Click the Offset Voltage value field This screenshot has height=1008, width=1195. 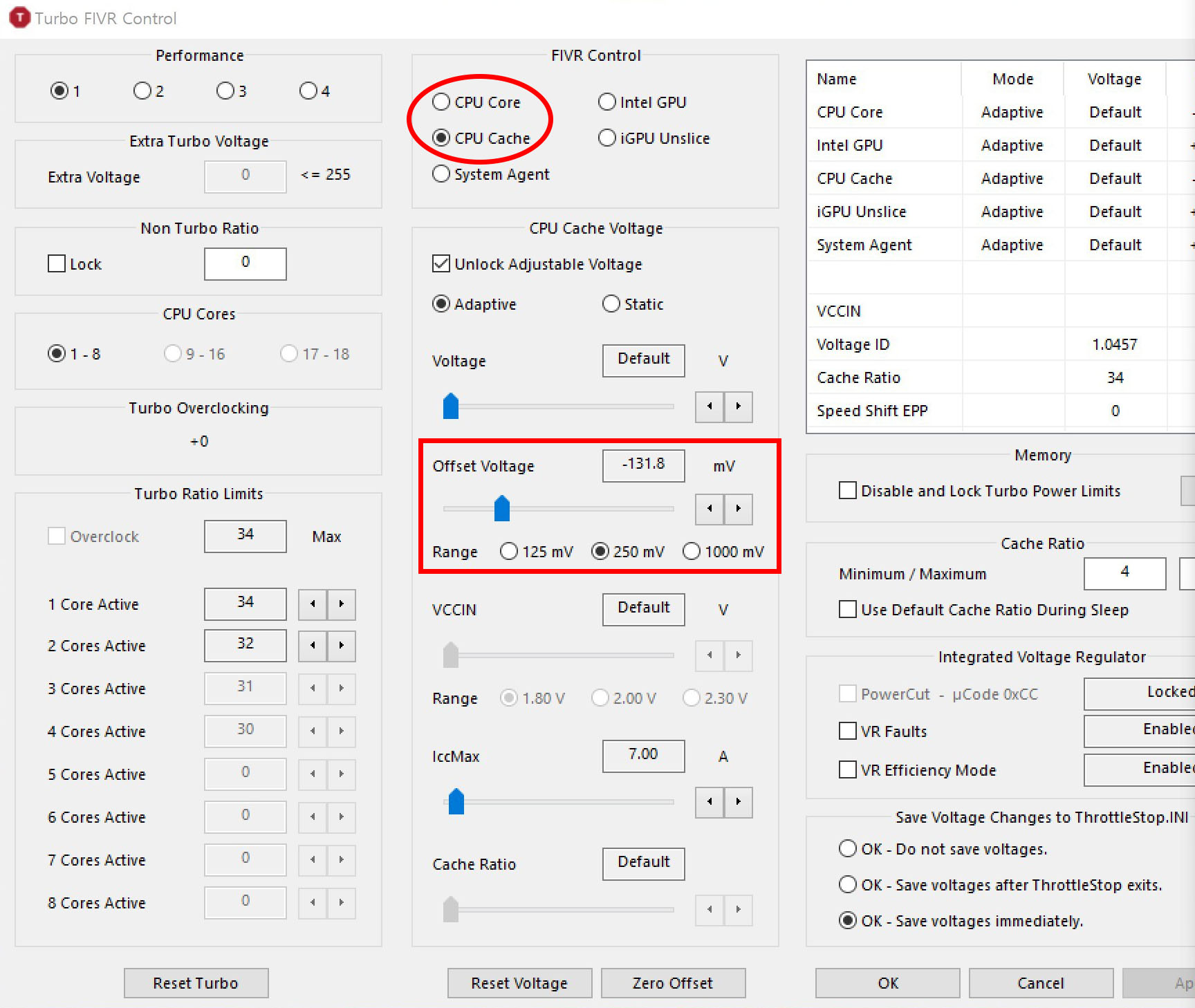click(x=644, y=465)
